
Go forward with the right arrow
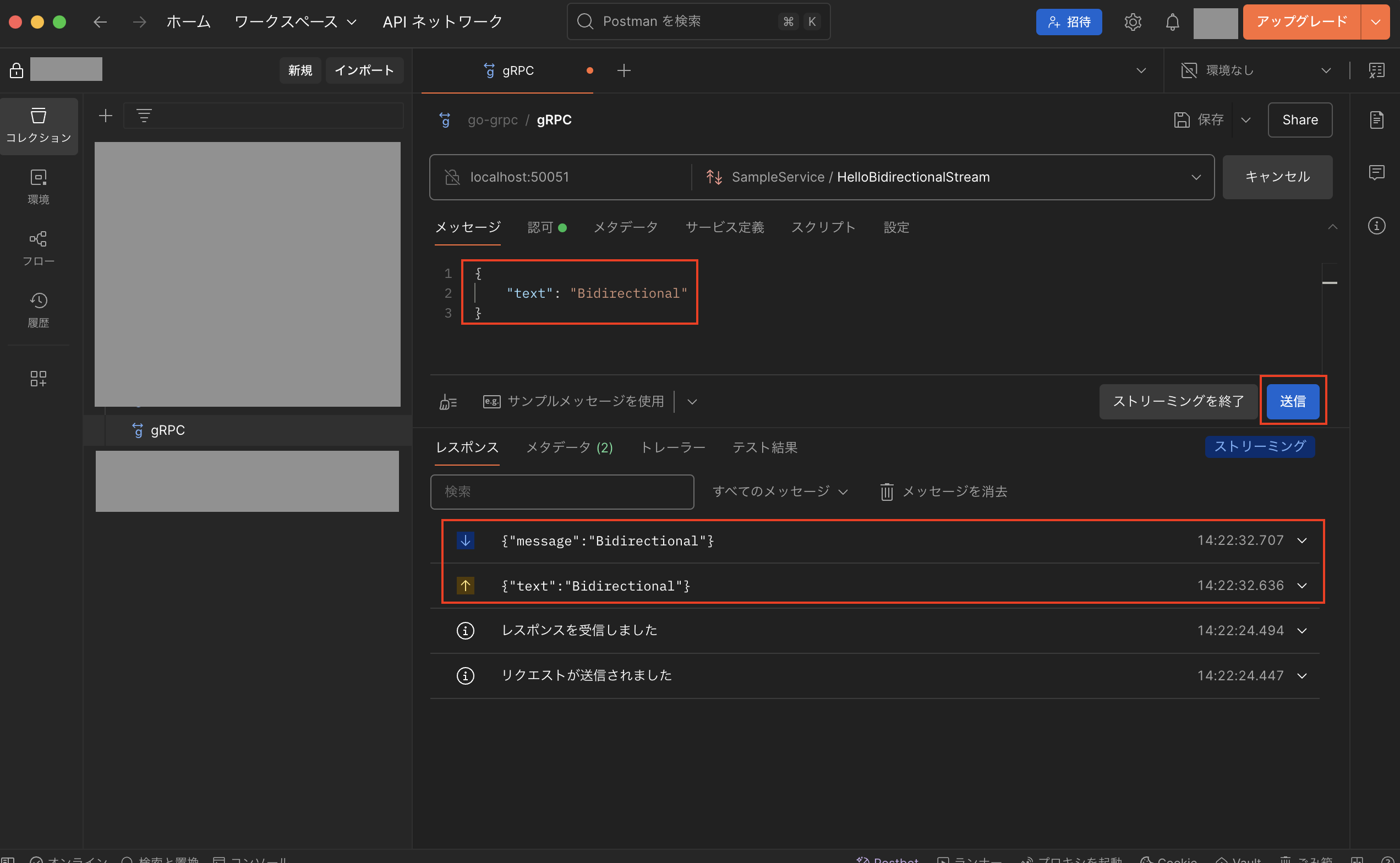(139, 21)
